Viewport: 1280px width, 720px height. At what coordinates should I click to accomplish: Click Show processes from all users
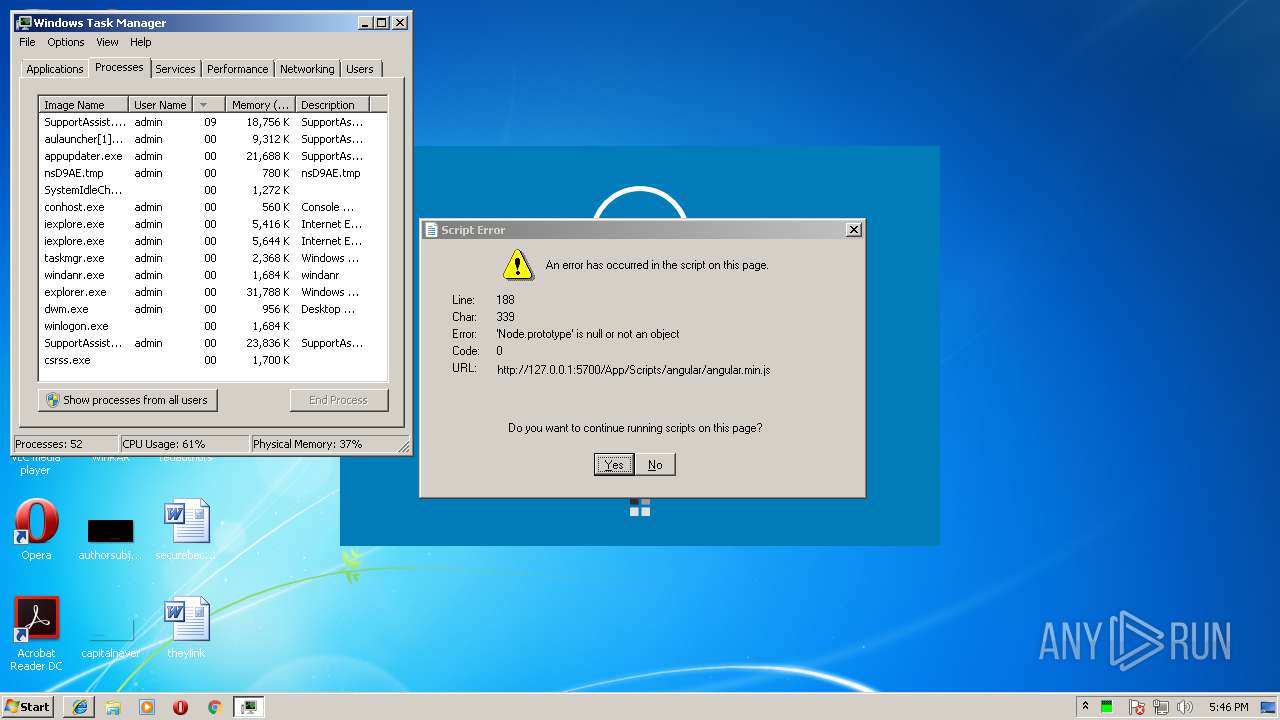128,400
